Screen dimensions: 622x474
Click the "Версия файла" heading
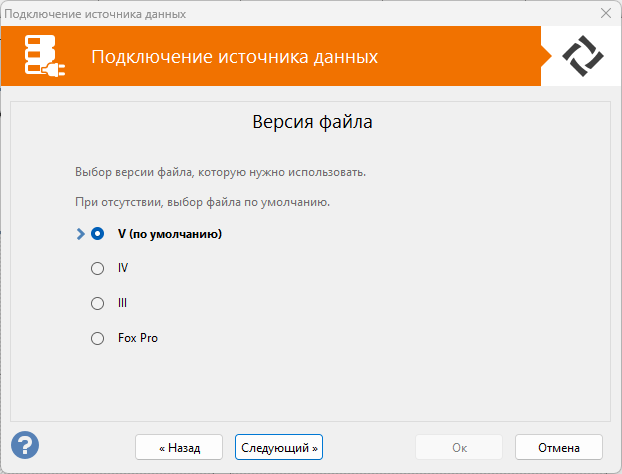(310, 123)
